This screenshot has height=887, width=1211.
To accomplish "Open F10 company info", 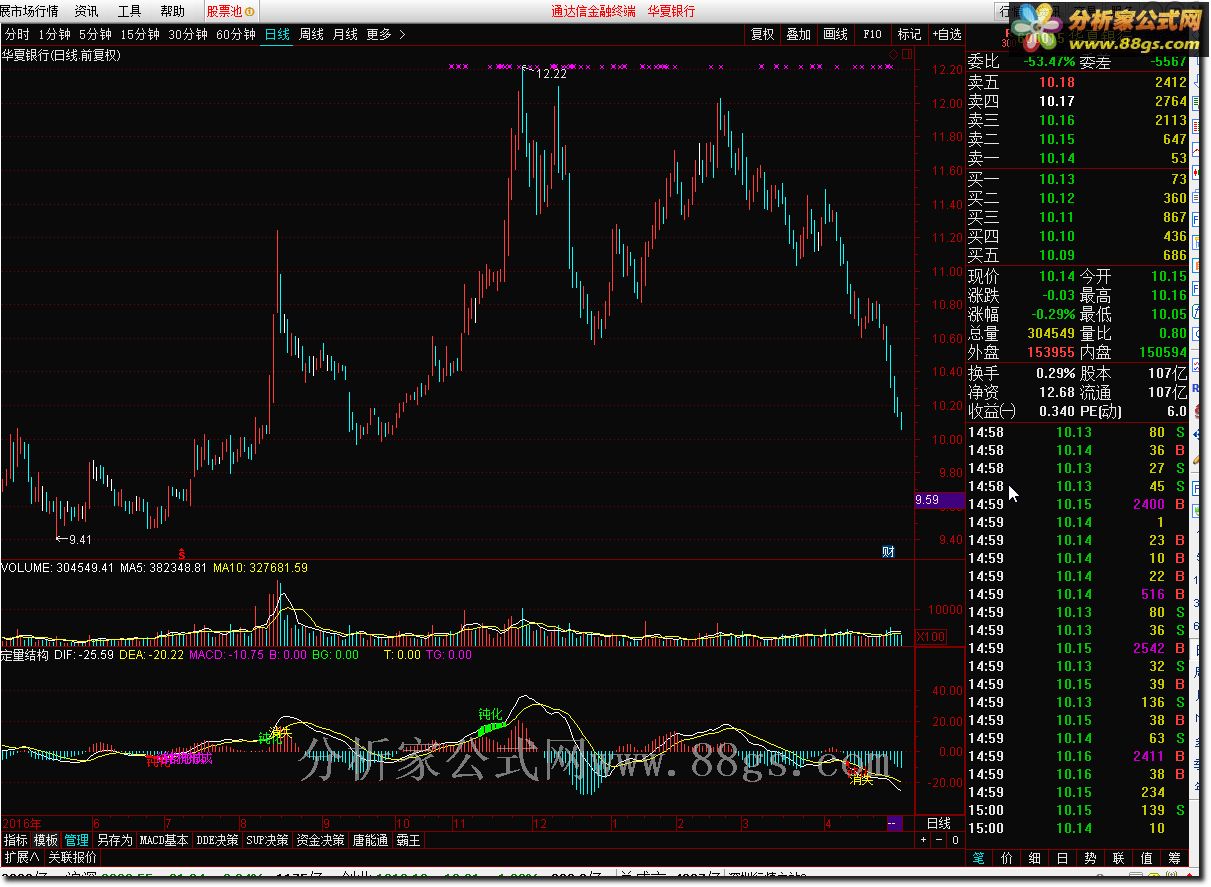I will point(873,34).
